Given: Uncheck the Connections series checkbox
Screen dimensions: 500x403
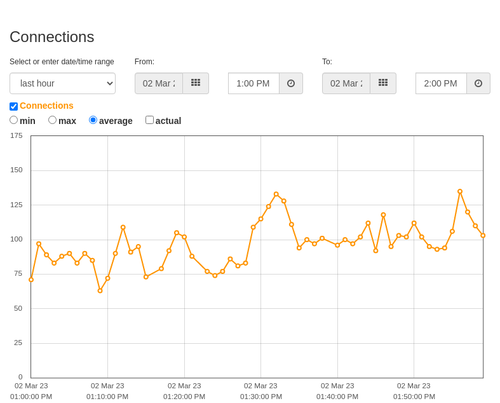Looking at the screenshot, I should 14,106.
